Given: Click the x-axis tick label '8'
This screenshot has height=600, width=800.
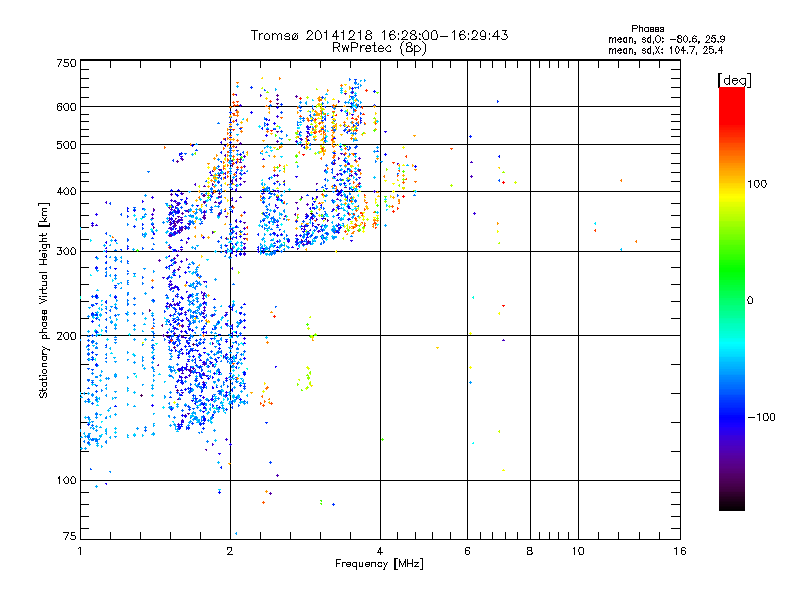Looking at the screenshot, I should [530, 551].
